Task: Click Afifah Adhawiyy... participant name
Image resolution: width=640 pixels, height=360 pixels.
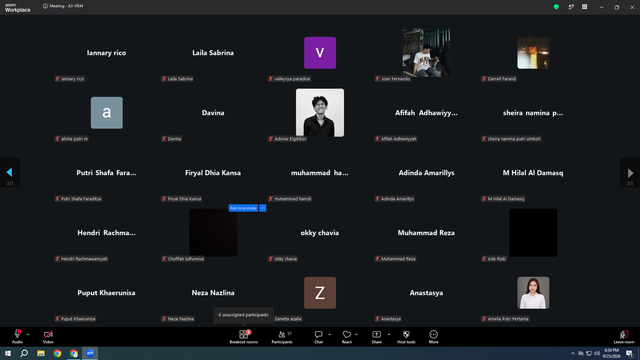Action: 426,113
